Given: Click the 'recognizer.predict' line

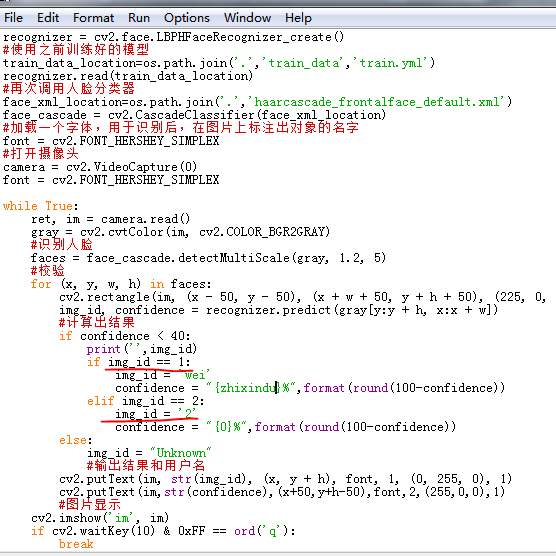Looking at the screenshot, I should tap(278, 310).
